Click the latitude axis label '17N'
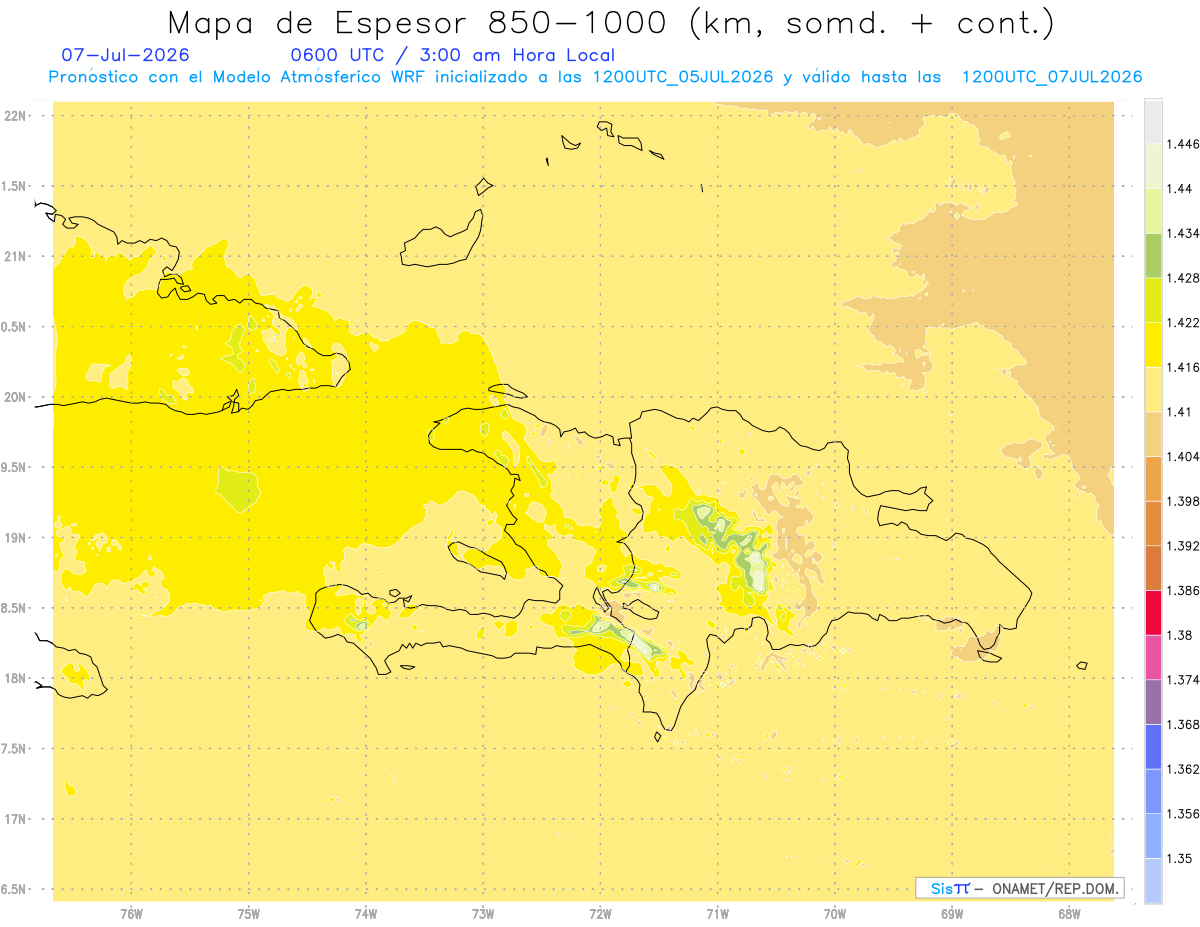 pyautogui.click(x=15, y=819)
